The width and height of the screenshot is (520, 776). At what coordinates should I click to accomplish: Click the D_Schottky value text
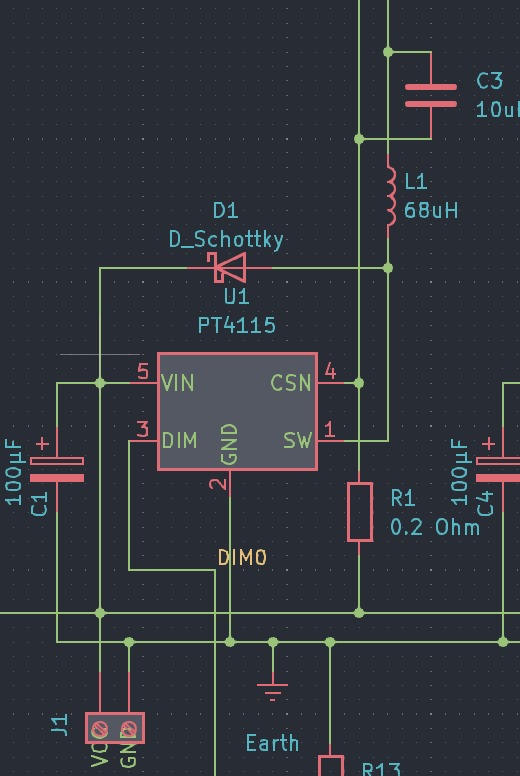226,240
